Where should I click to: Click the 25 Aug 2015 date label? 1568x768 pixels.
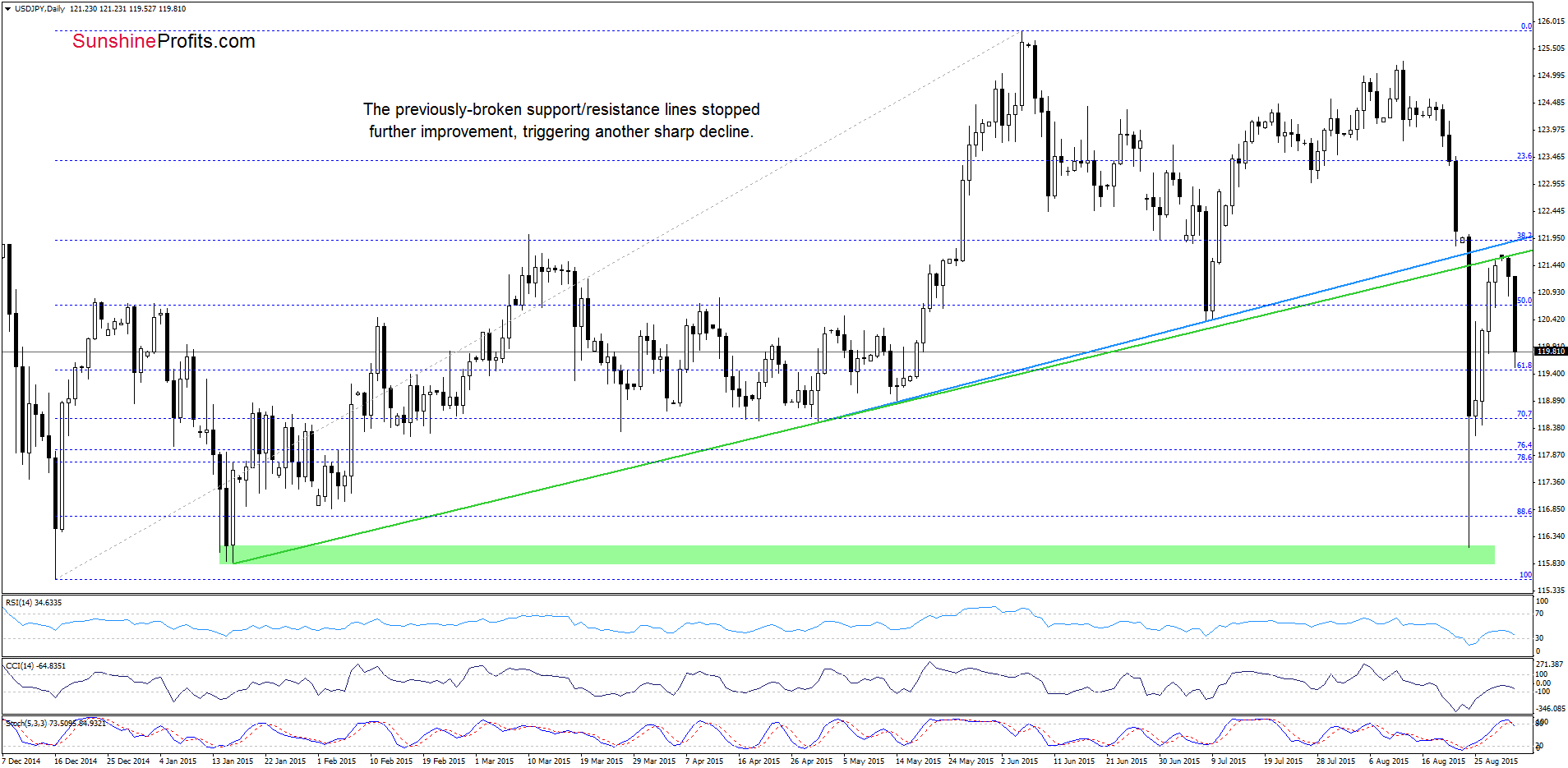[1496, 761]
